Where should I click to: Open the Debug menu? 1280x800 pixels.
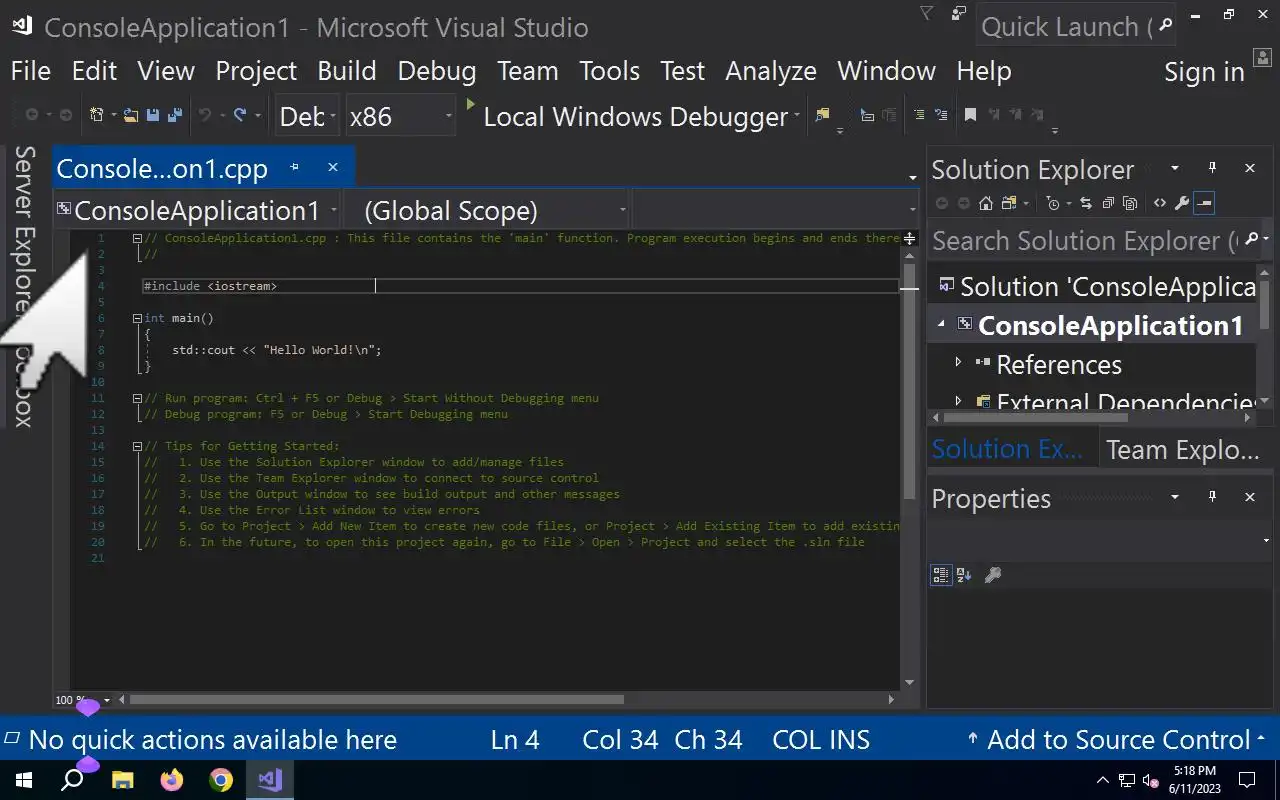pos(437,71)
